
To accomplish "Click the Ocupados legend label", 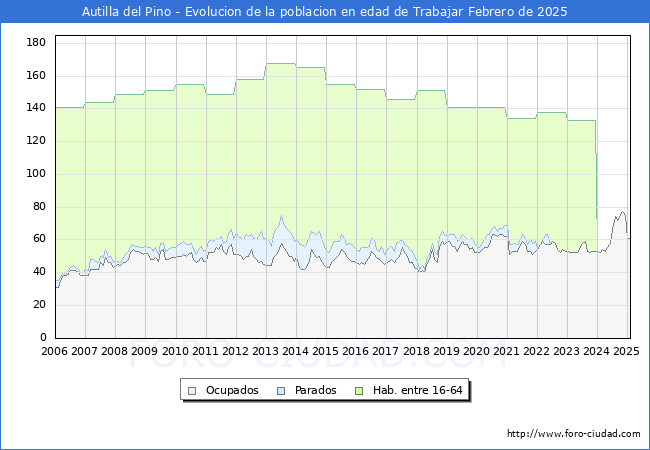I will [232, 390].
